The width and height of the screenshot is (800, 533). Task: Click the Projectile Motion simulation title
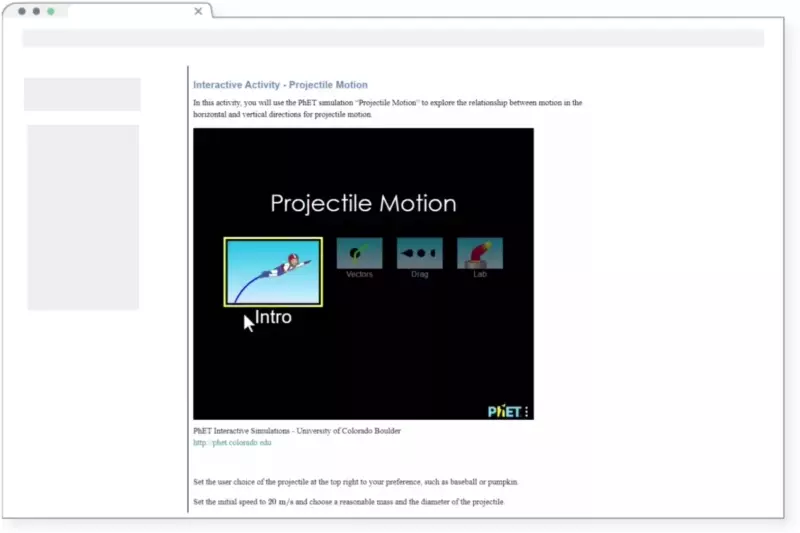pos(363,204)
